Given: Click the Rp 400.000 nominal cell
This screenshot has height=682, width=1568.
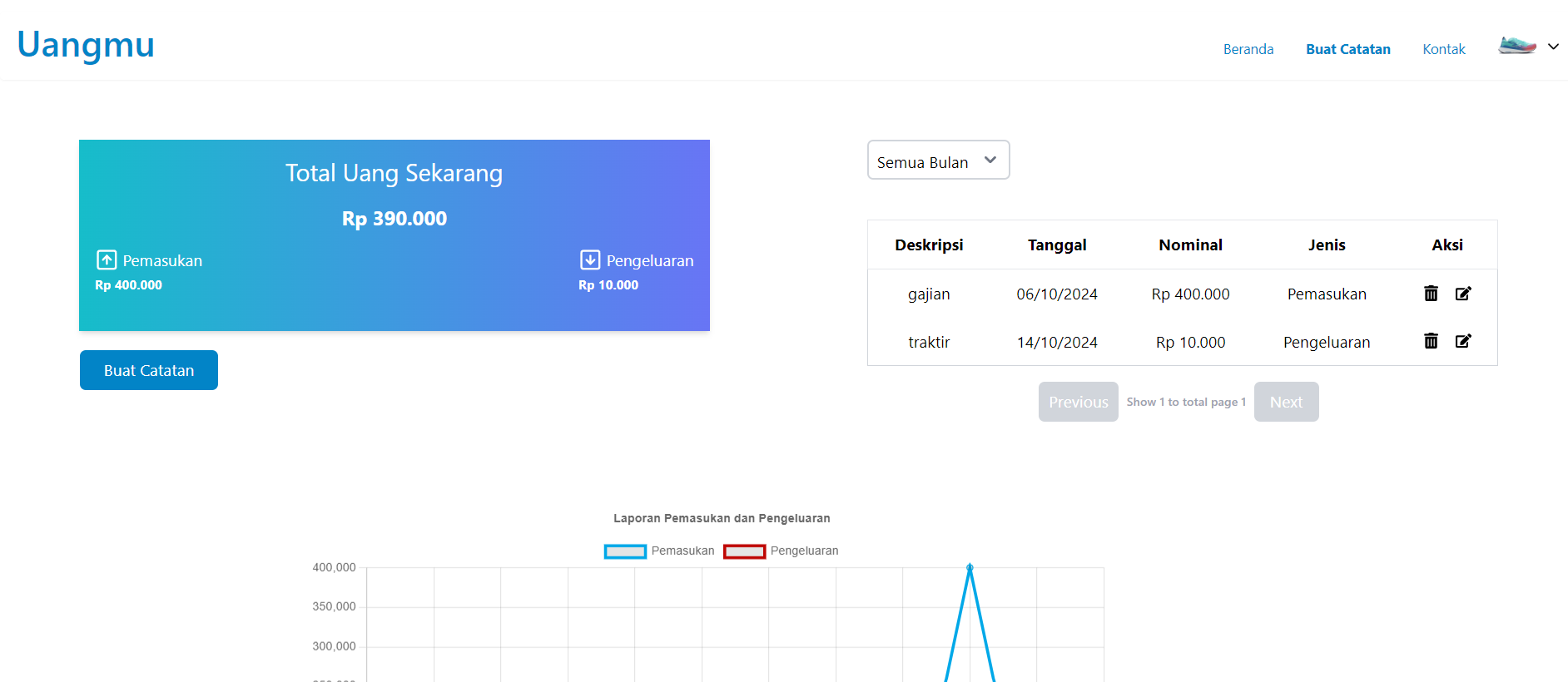Looking at the screenshot, I should tap(1190, 294).
